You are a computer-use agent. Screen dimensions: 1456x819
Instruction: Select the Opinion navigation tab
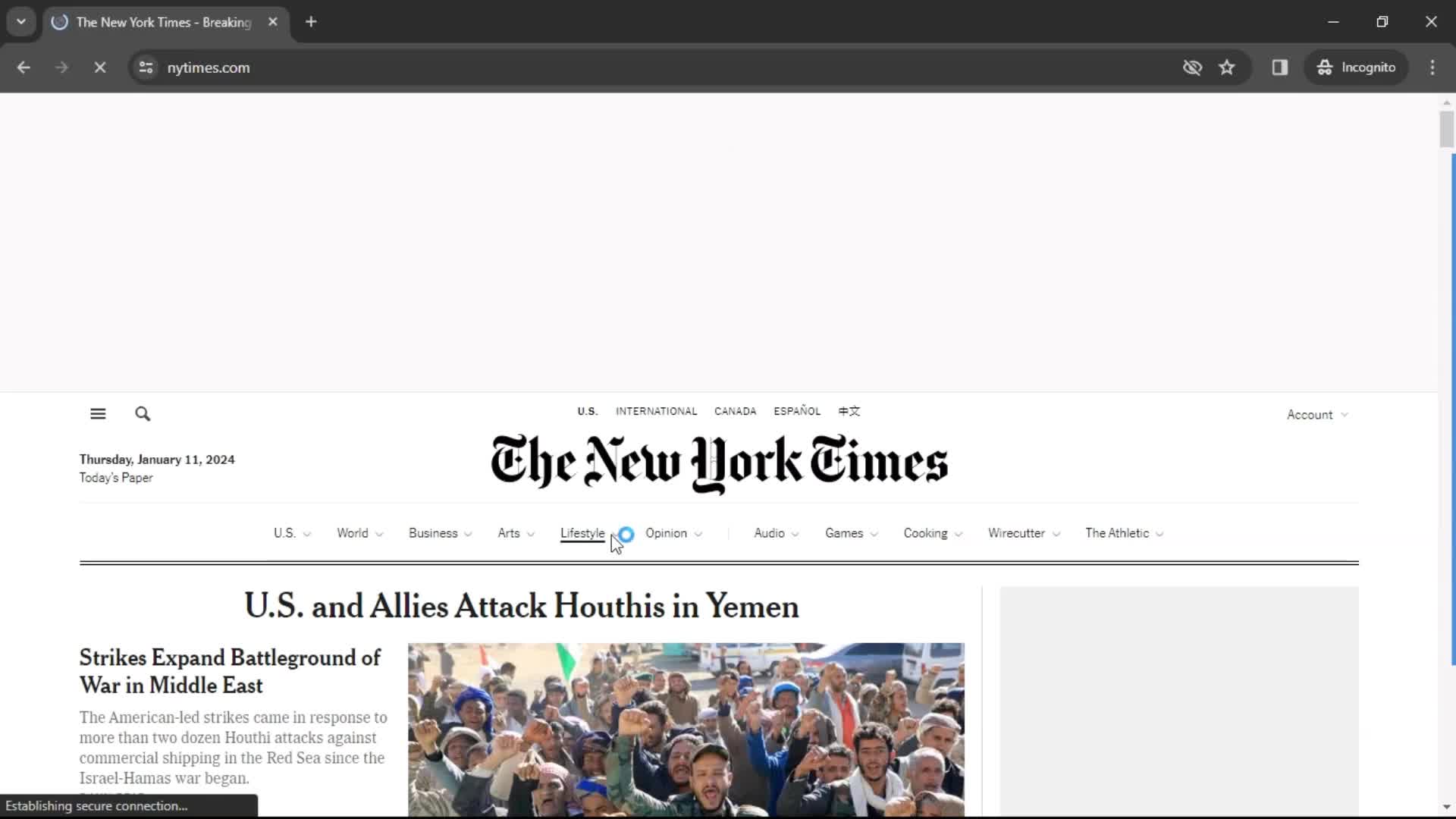pyautogui.click(x=667, y=533)
